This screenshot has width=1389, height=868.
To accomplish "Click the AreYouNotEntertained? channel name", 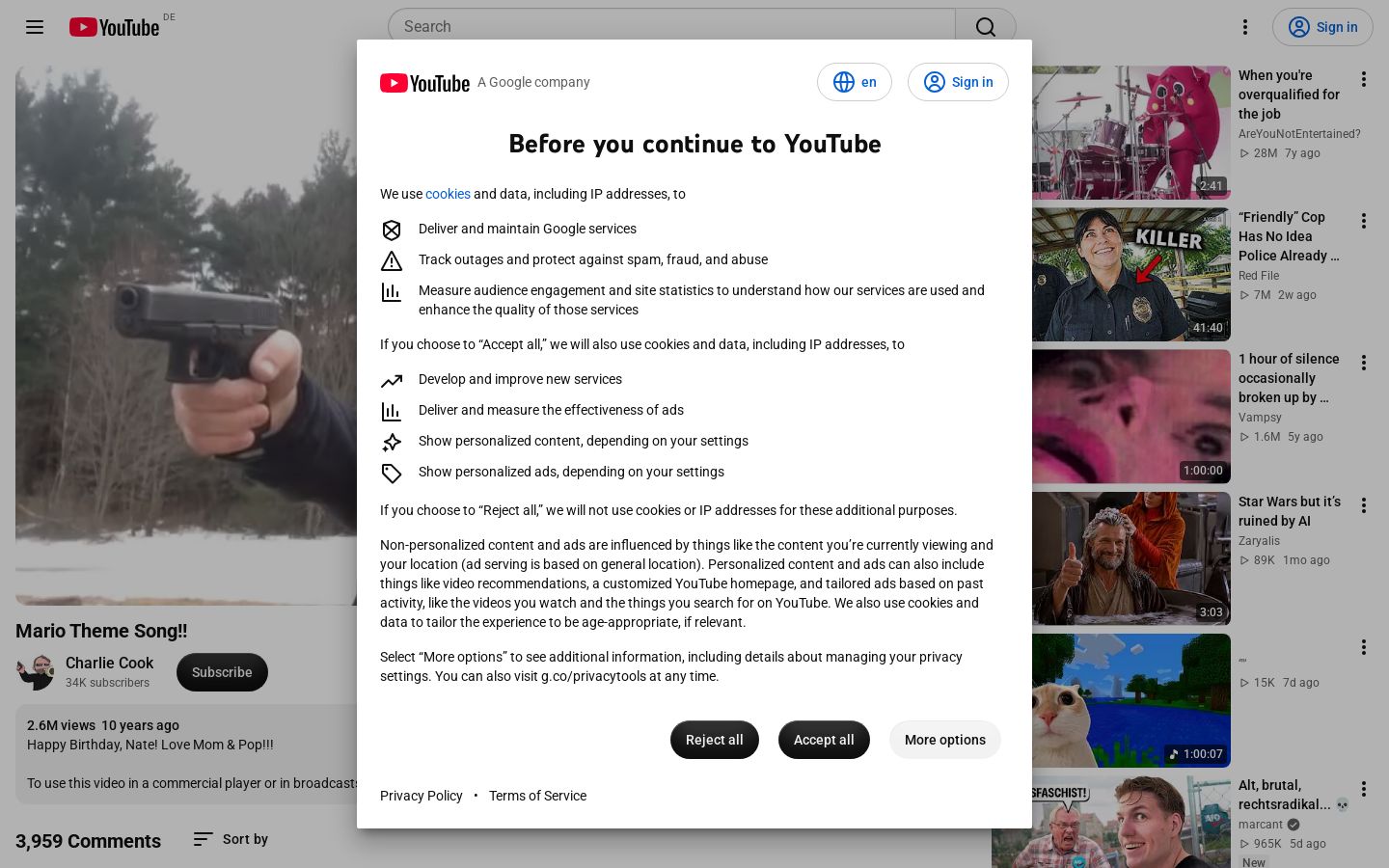I will [1299, 134].
